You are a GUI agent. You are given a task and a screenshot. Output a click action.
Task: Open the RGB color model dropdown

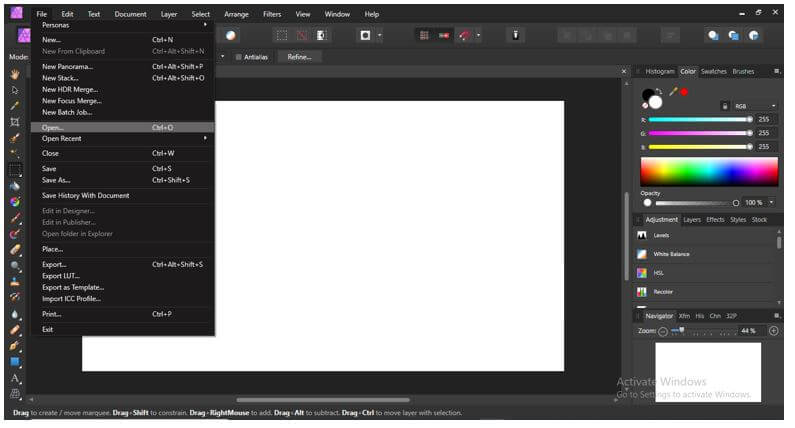(x=755, y=106)
